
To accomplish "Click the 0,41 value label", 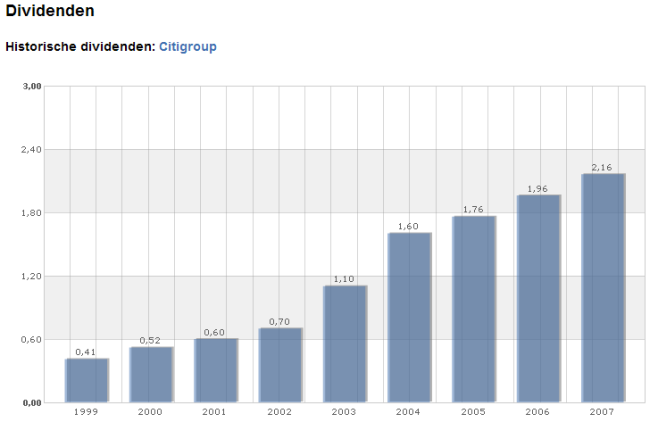I will pyautogui.click(x=86, y=352).
